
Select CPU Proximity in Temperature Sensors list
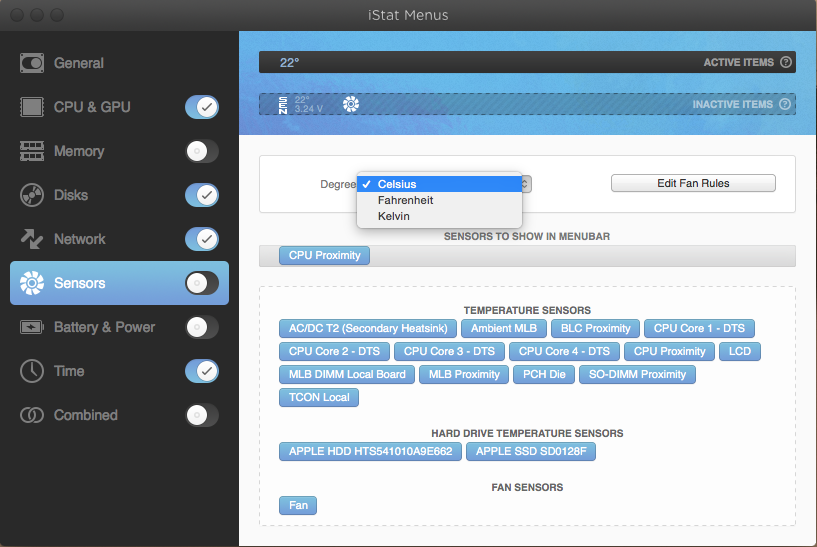pos(669,351)
